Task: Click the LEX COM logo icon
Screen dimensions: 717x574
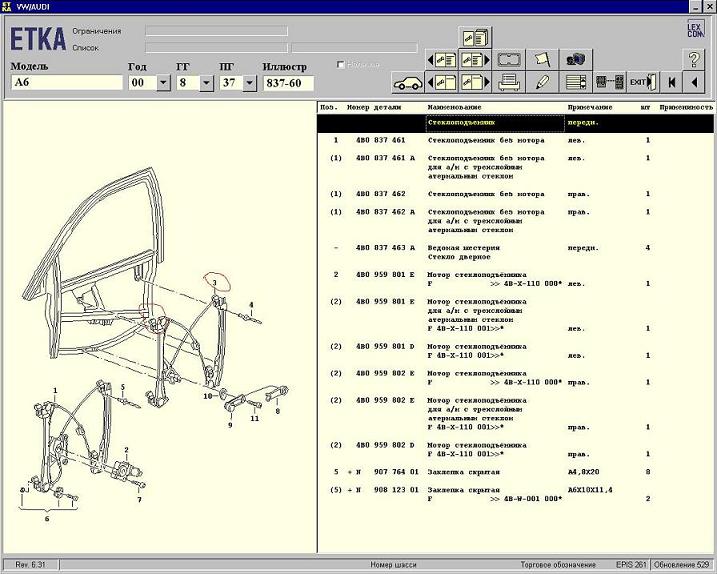Action: pyautogui.click(x=695, y=29)
